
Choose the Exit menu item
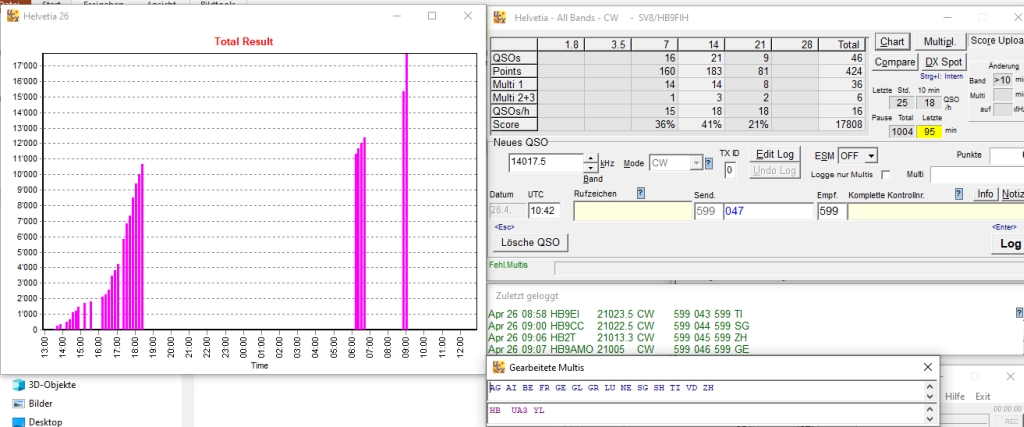[982, 396]
